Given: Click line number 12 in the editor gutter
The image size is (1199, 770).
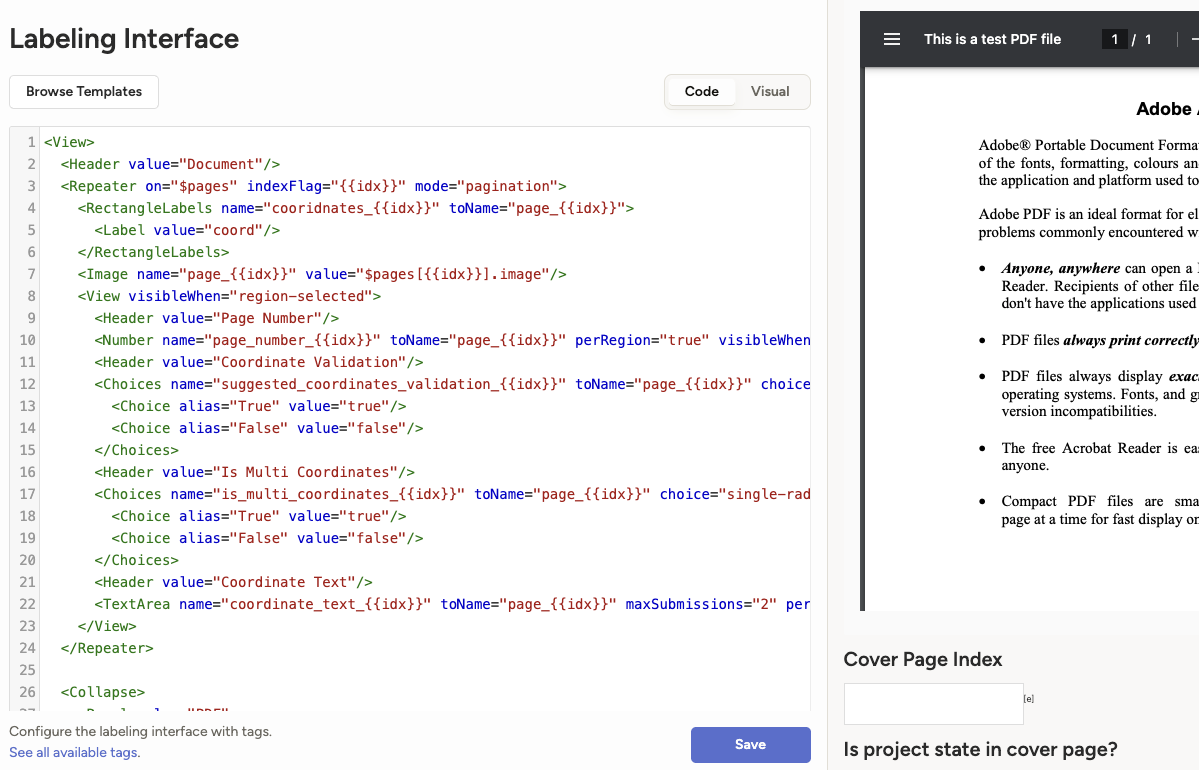Looking at the screenshot, I should 27,384.
